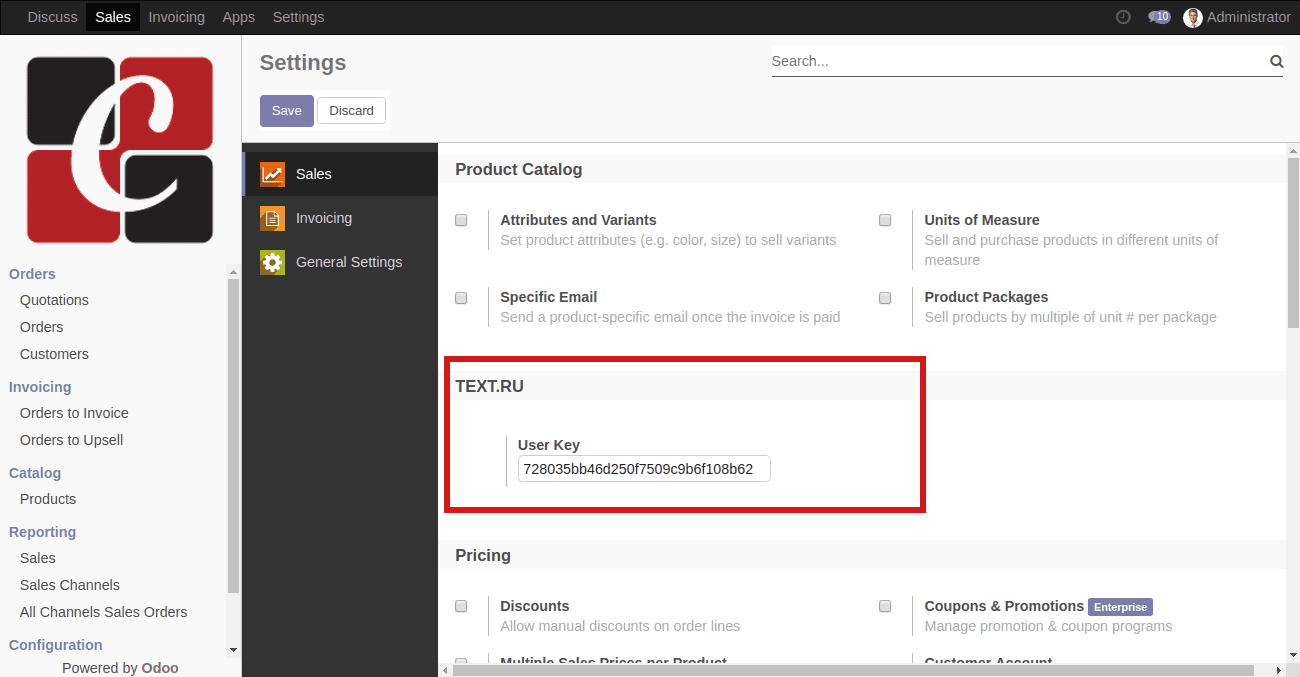This screenshot has height=677, width=1300.
Task: Enable Attributes and Variants checkbox
Action: 461,220
